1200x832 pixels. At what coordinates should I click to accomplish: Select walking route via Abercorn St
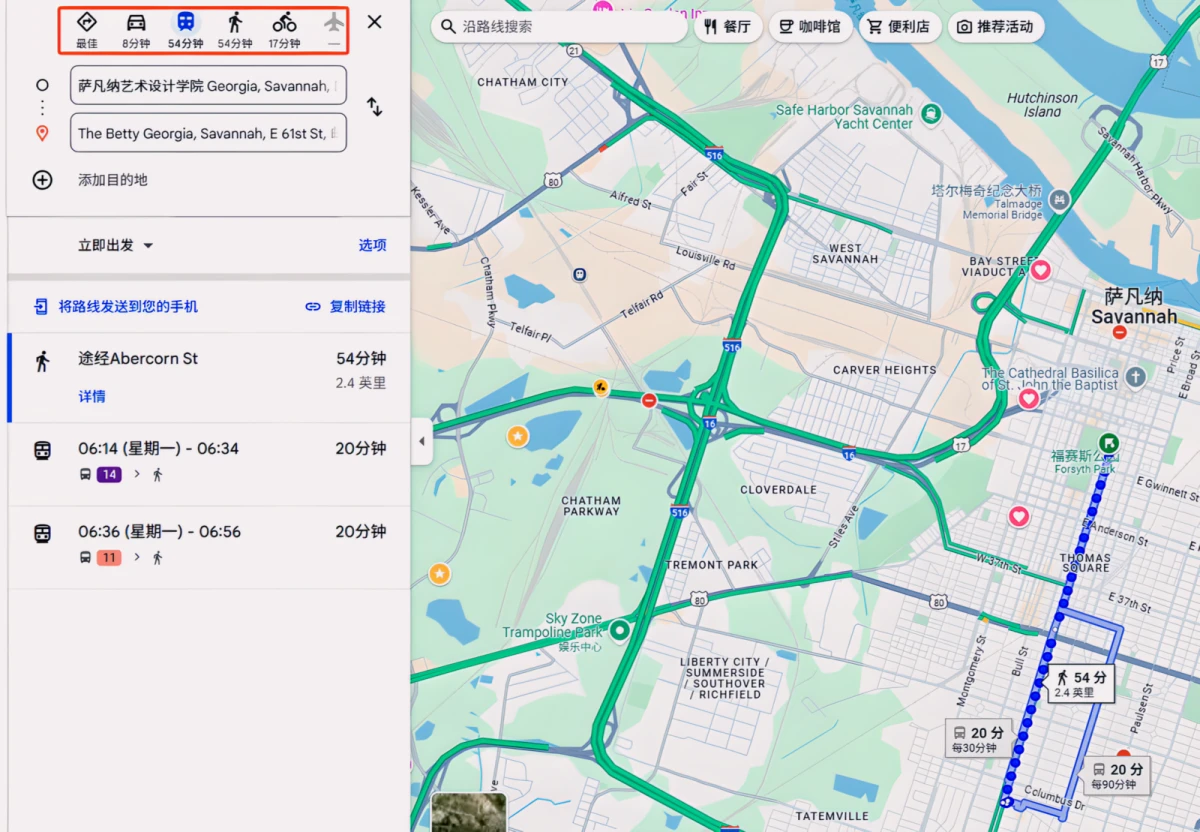pos(208,377)
